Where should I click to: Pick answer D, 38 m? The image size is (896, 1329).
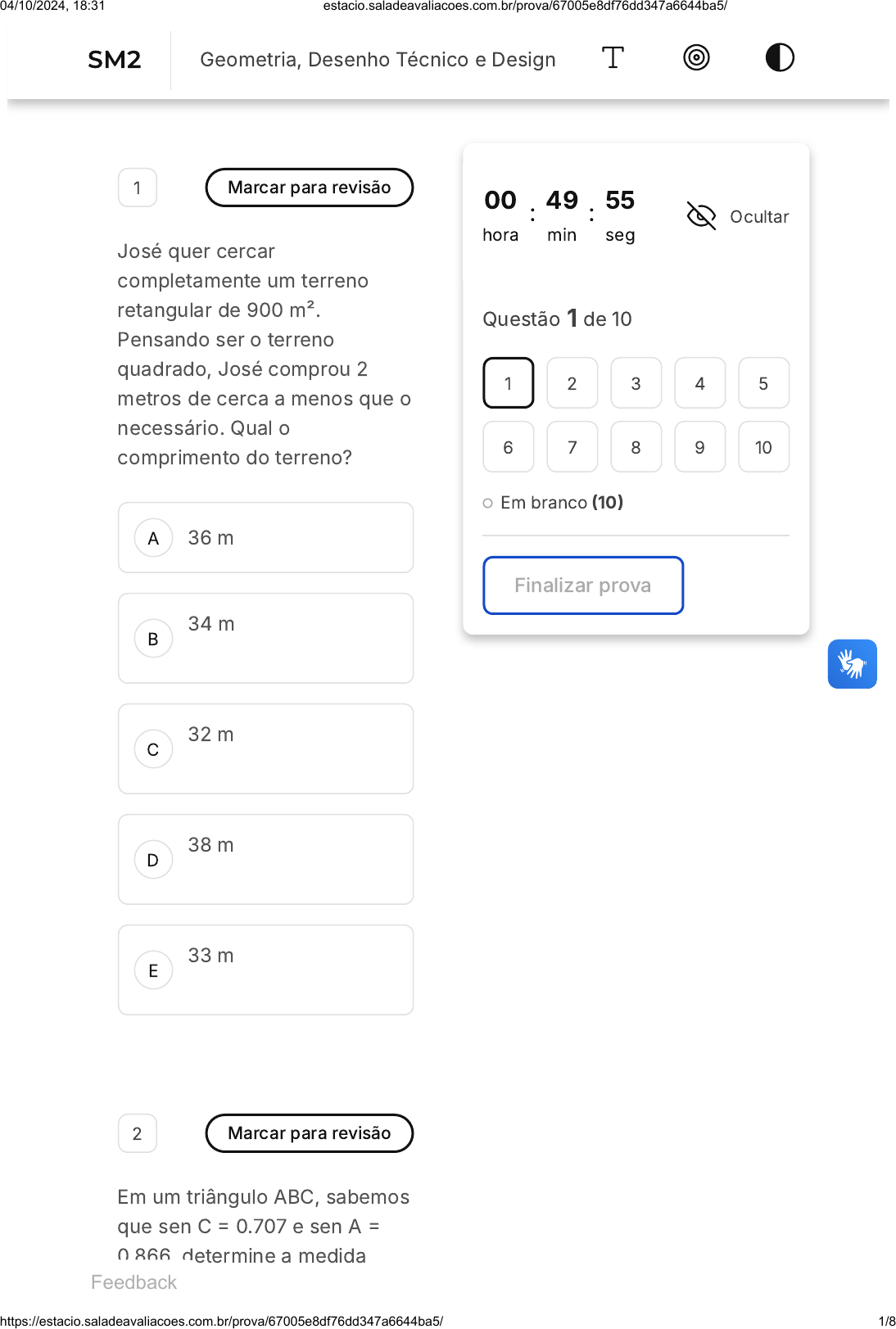point(265,859)
